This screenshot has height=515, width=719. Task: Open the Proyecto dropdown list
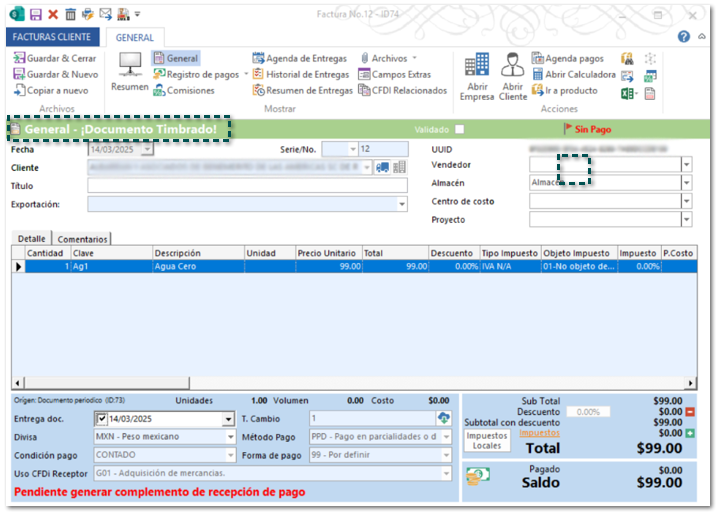pos(686,220)
